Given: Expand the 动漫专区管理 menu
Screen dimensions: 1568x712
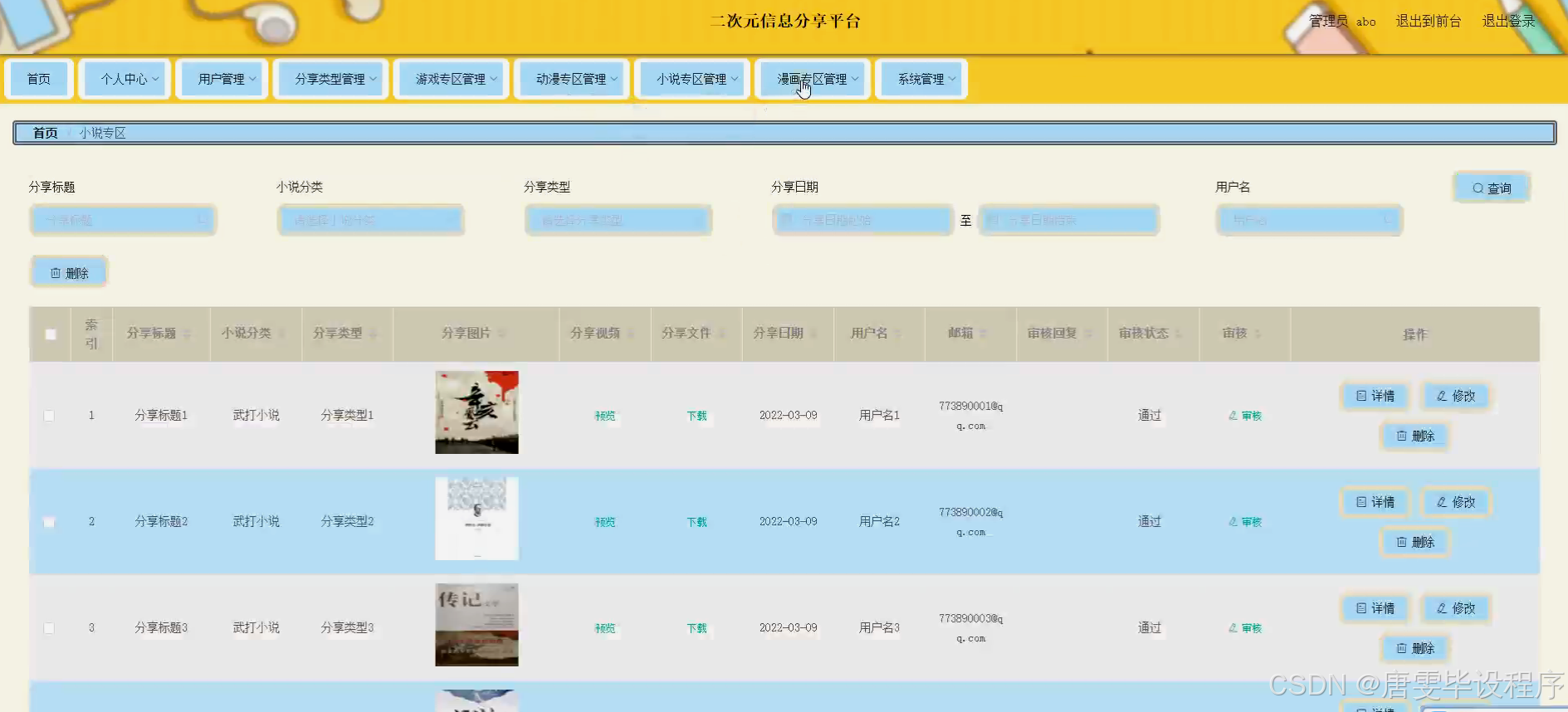Looking at the screenshot, I should coord(571,79).
